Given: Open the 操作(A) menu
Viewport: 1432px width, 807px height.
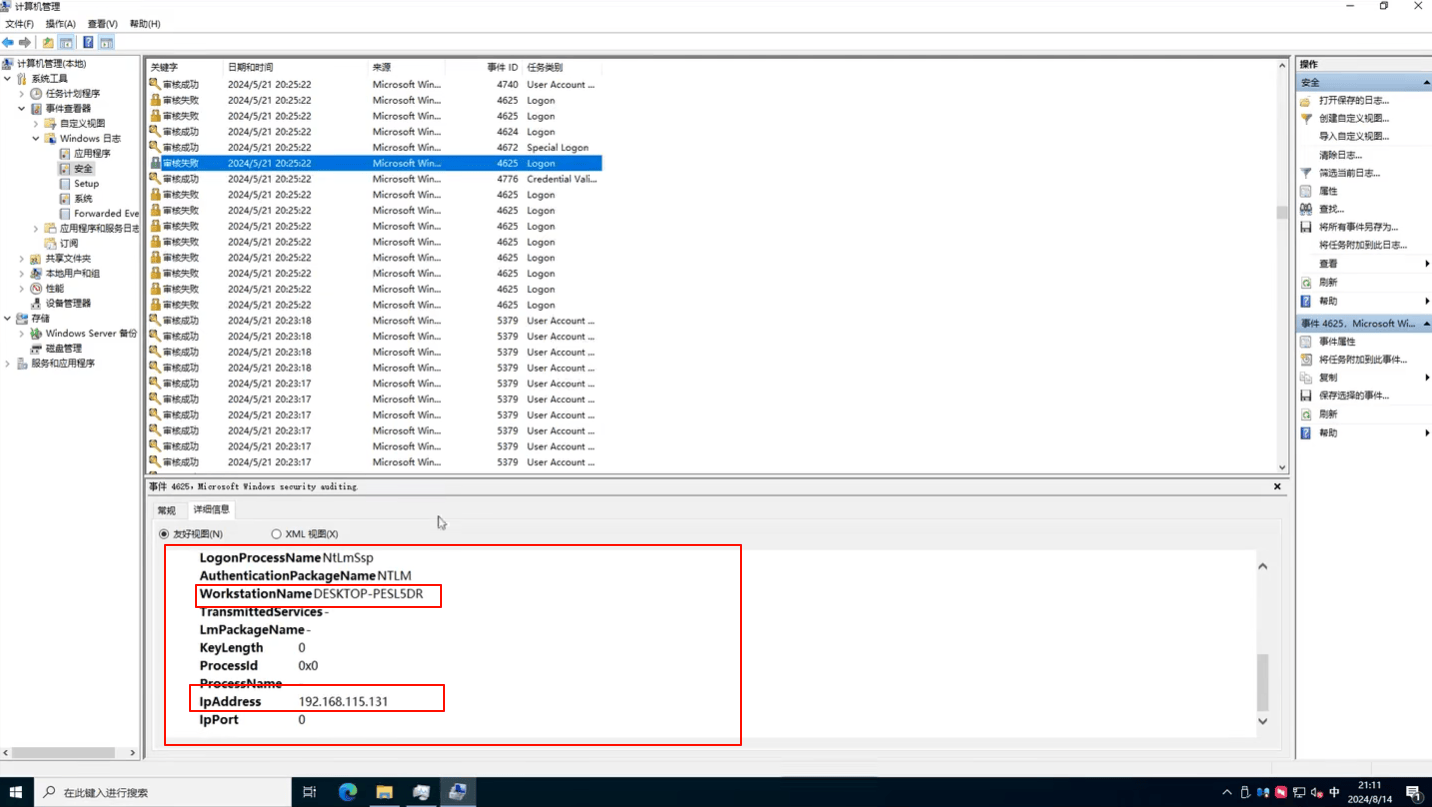Looking at the screenshot, I should [x=60, y=24].
